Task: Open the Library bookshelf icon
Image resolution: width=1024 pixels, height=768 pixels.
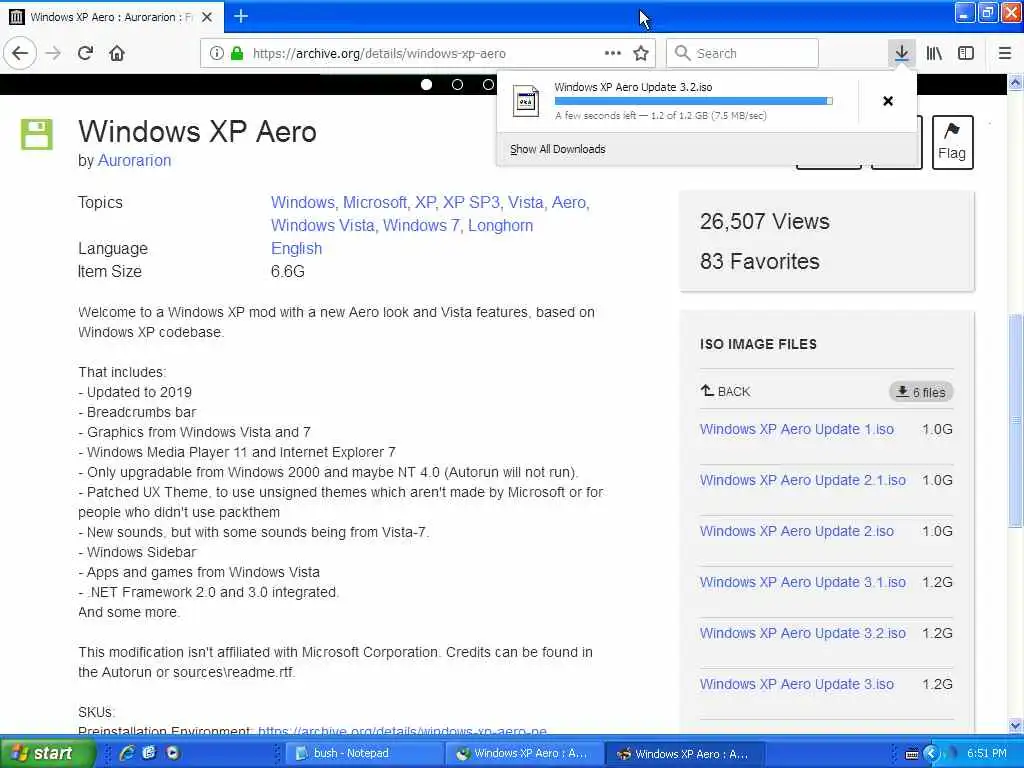Action: (934, 53)
